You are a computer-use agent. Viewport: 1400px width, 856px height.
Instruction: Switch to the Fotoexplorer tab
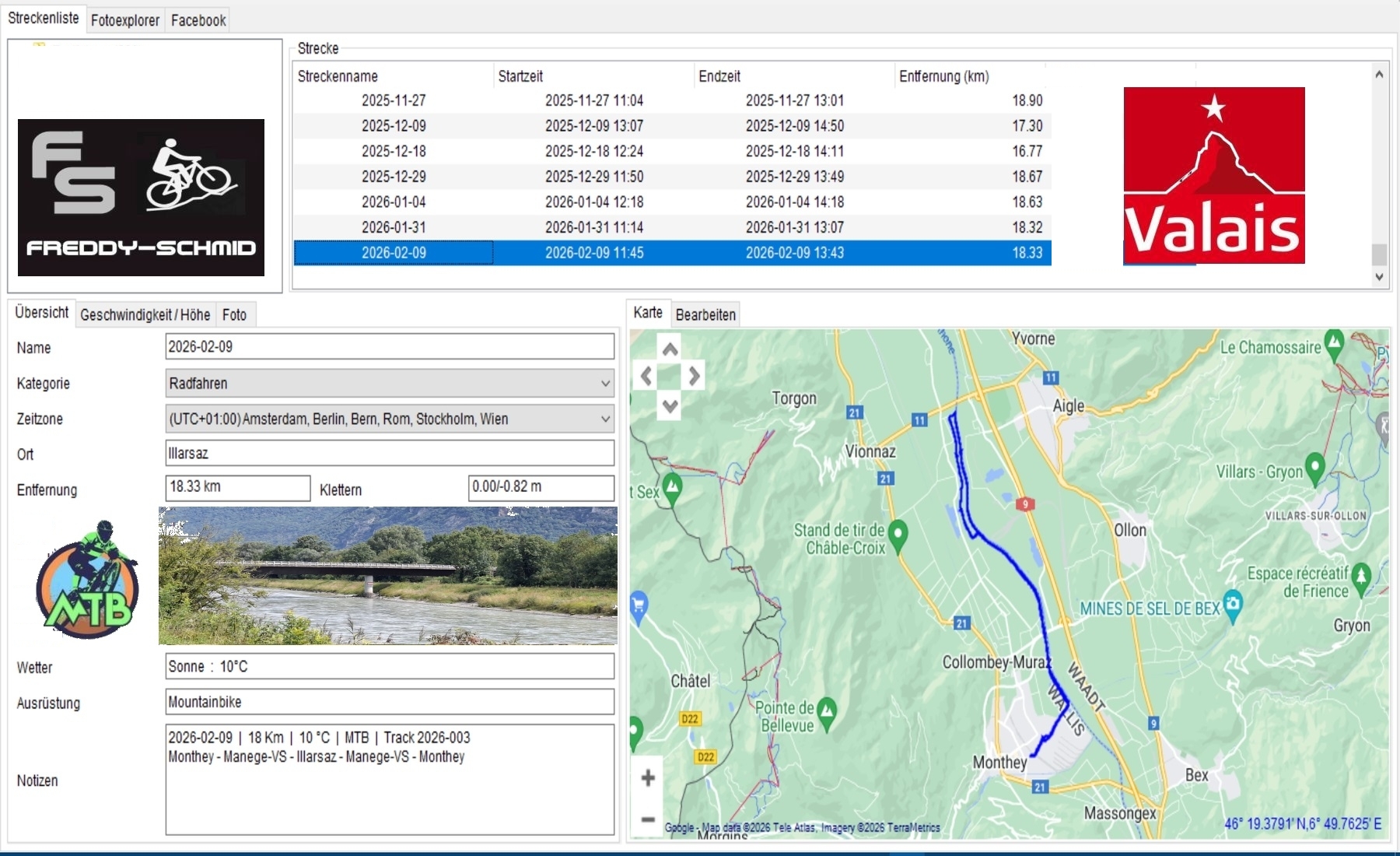[x=125, y=20]
